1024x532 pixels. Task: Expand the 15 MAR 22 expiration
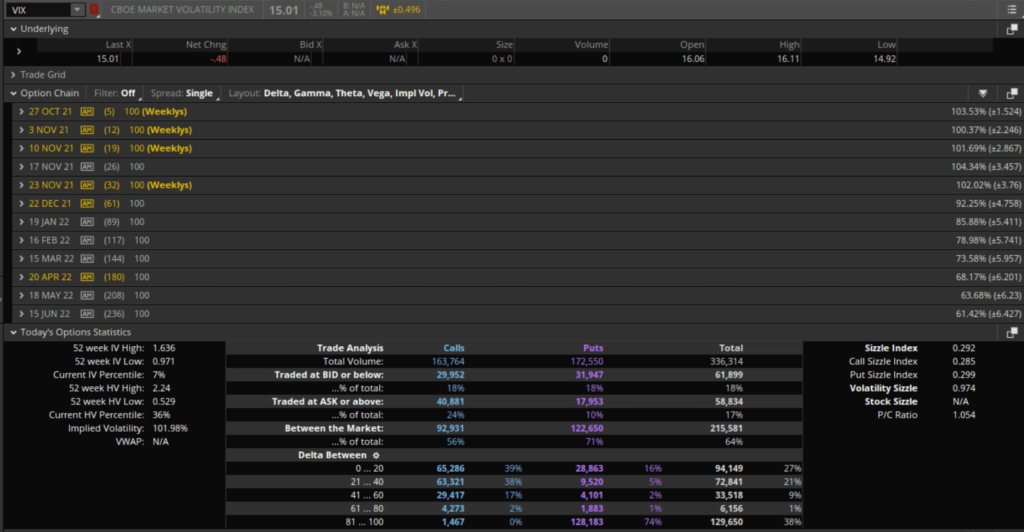22,258
